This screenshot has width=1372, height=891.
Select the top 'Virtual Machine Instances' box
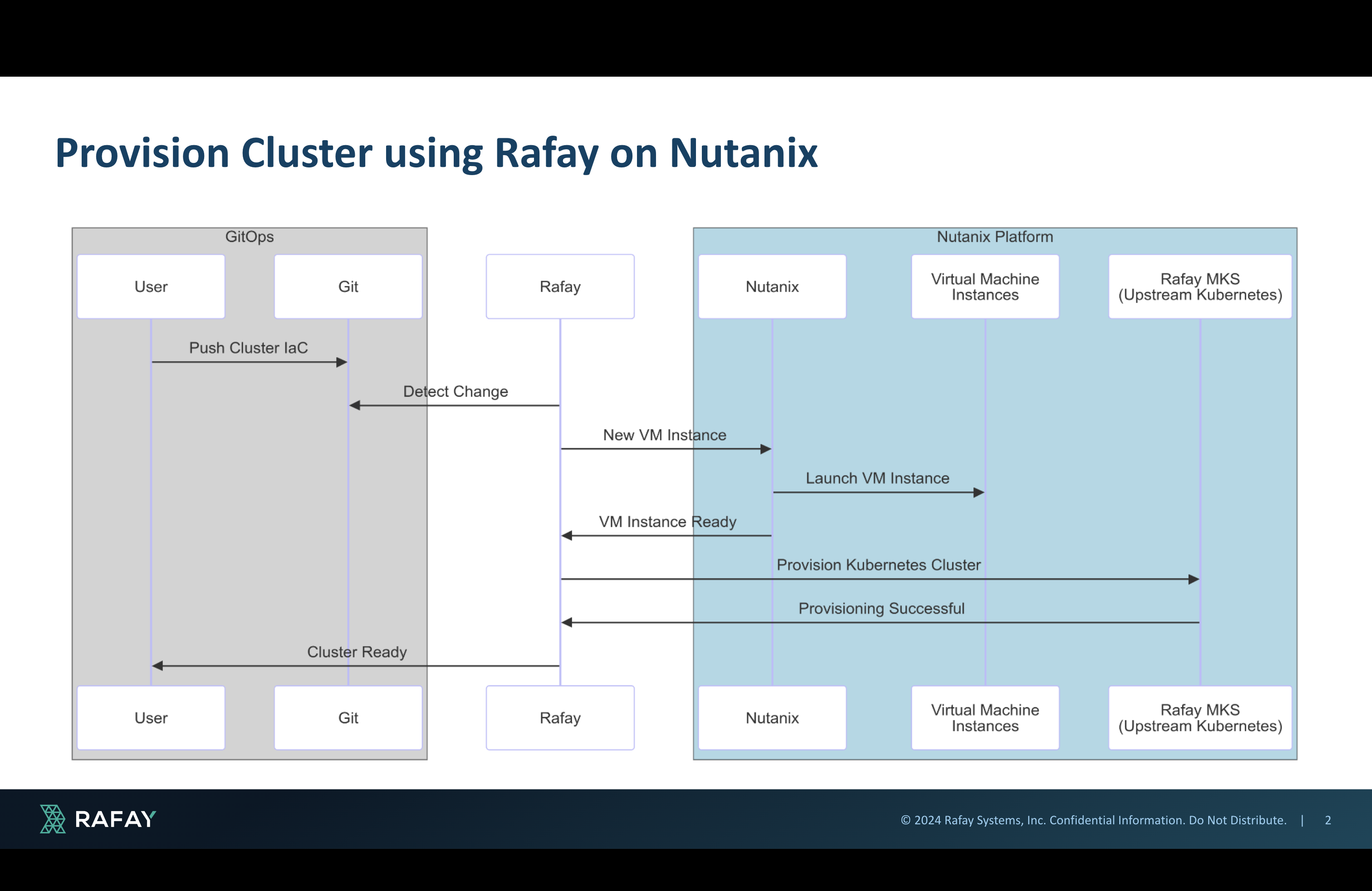pyautogui.click(x=985, y=286)
